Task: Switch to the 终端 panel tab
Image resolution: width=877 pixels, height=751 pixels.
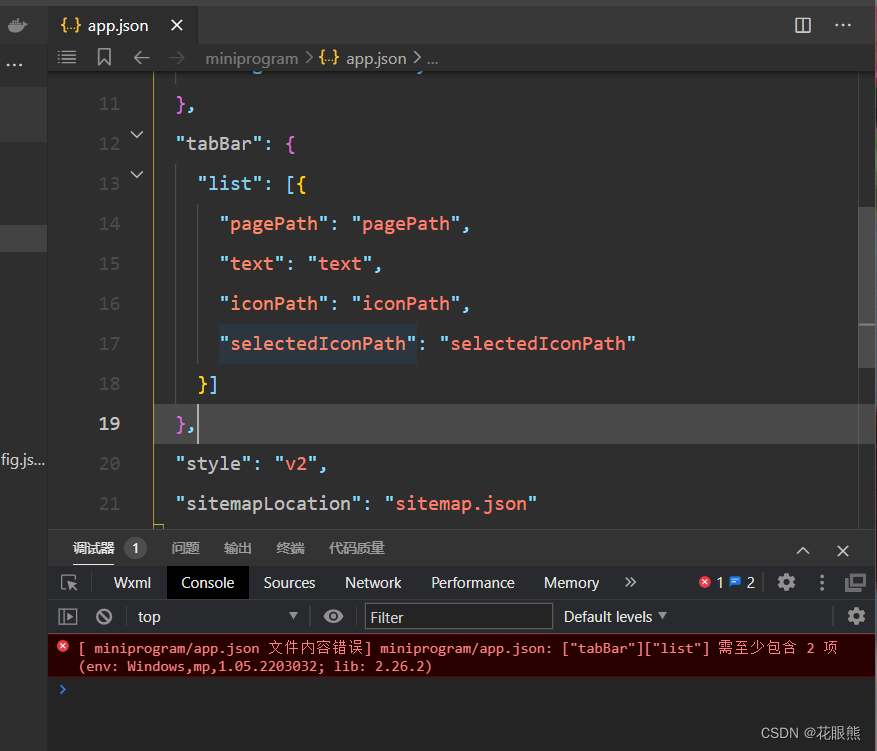Action: pyautogui.click(x=290, y=548)
